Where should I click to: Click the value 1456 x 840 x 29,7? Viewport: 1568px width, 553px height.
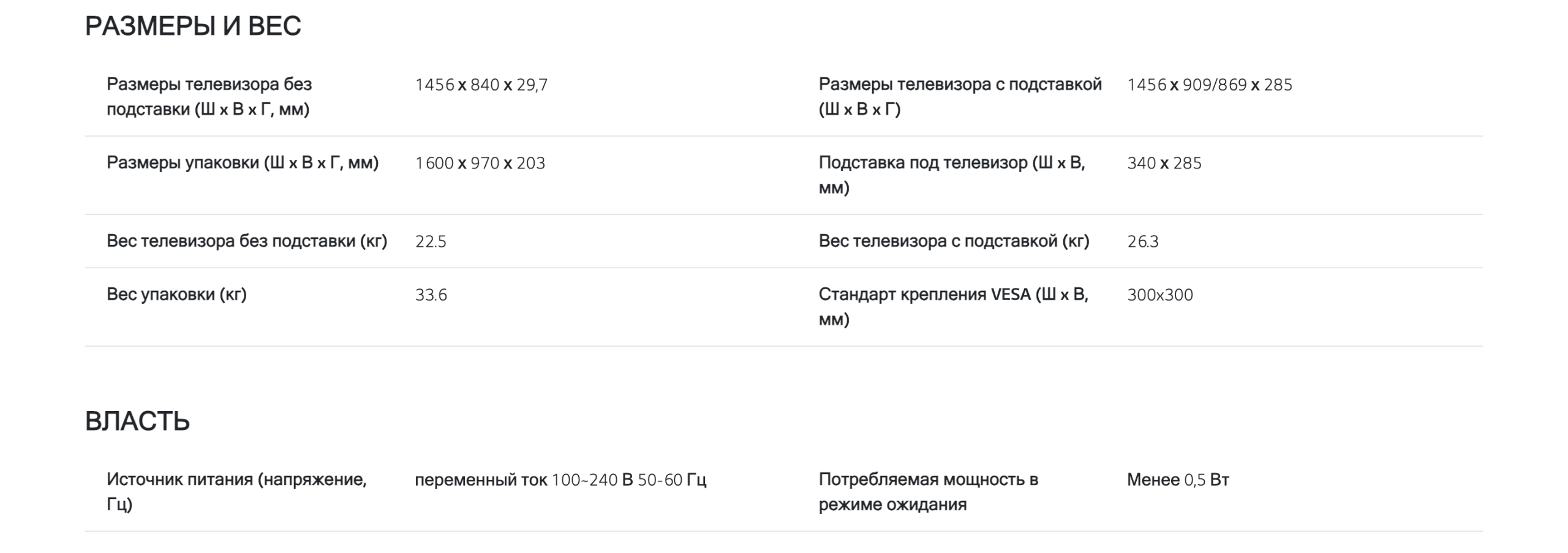coord(481,85)
